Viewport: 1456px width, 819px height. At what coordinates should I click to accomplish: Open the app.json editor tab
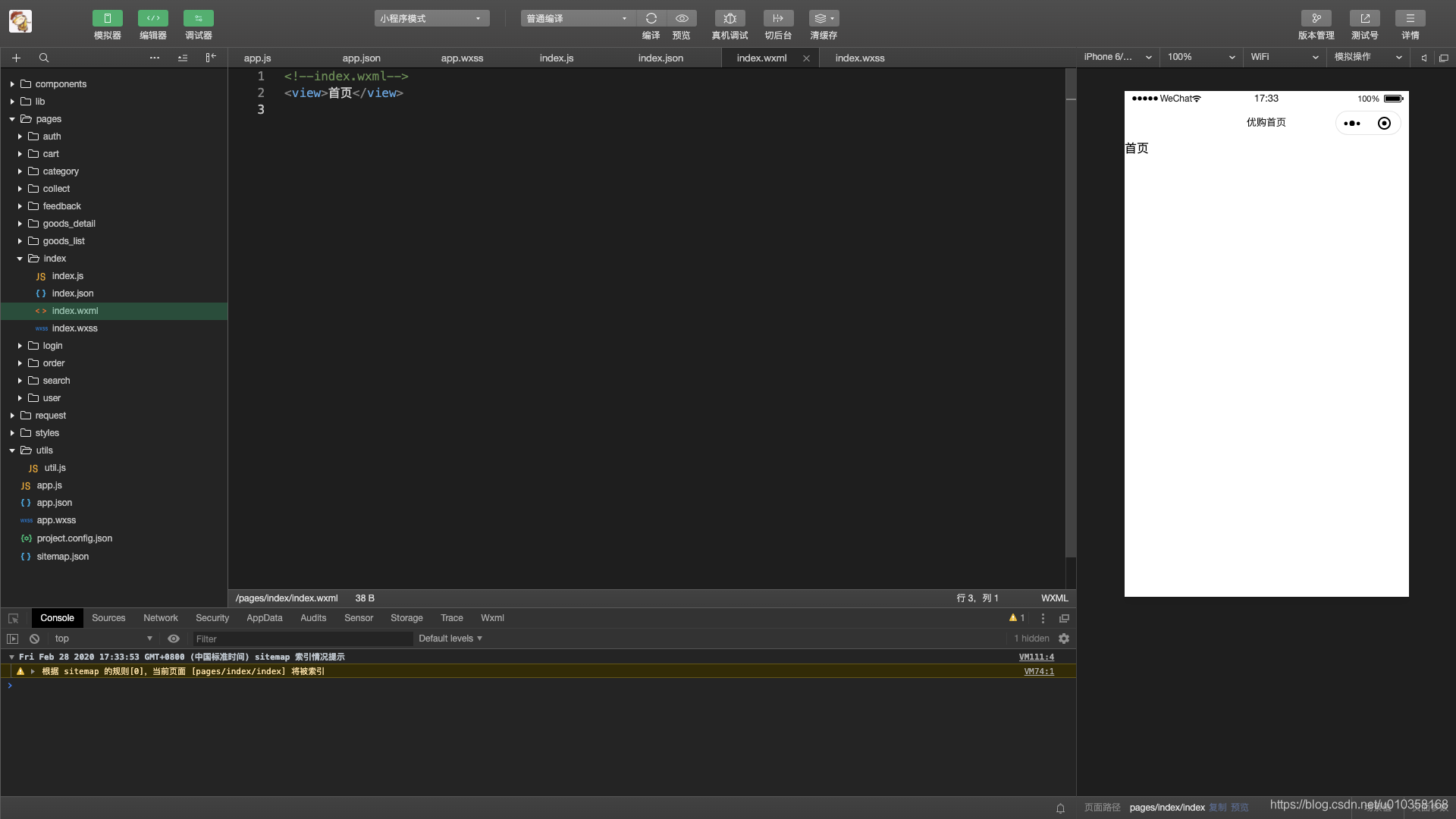click(x=361, y=58)
